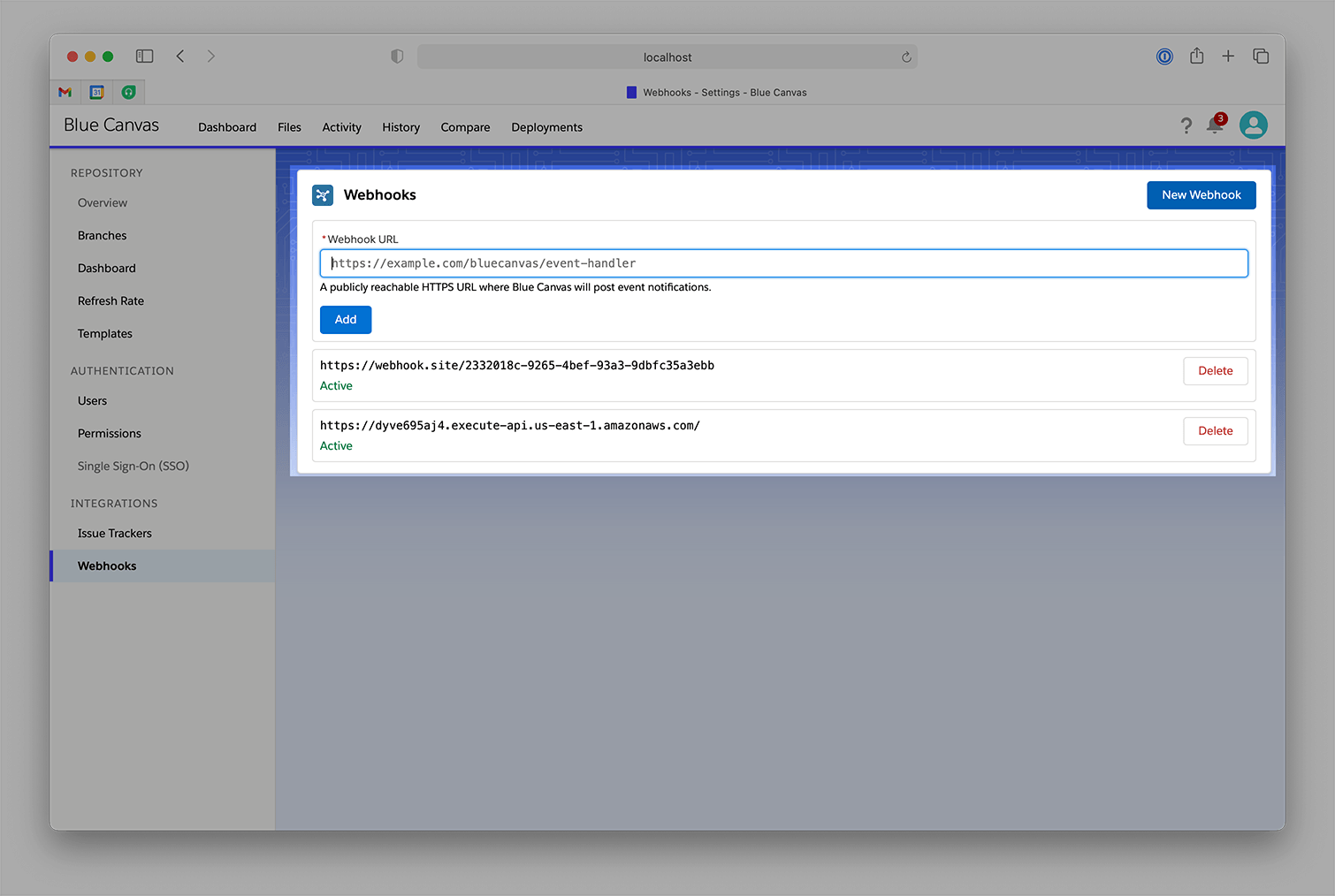Viewport: 1335px width, 896px height.
Task: Click the webhook.site URL text
Action: [517, 366]
